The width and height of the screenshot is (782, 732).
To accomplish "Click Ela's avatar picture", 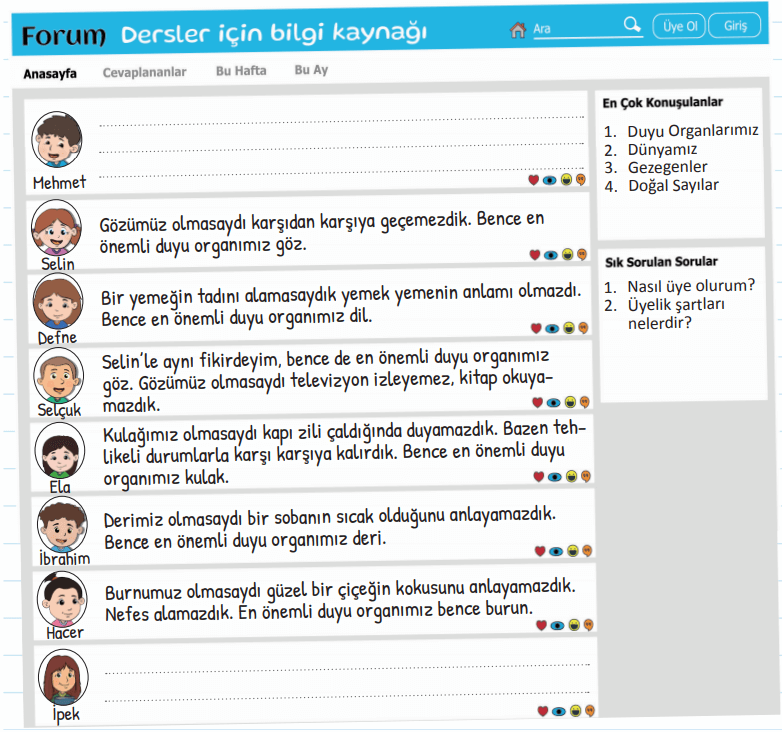I will pos(60,450).
